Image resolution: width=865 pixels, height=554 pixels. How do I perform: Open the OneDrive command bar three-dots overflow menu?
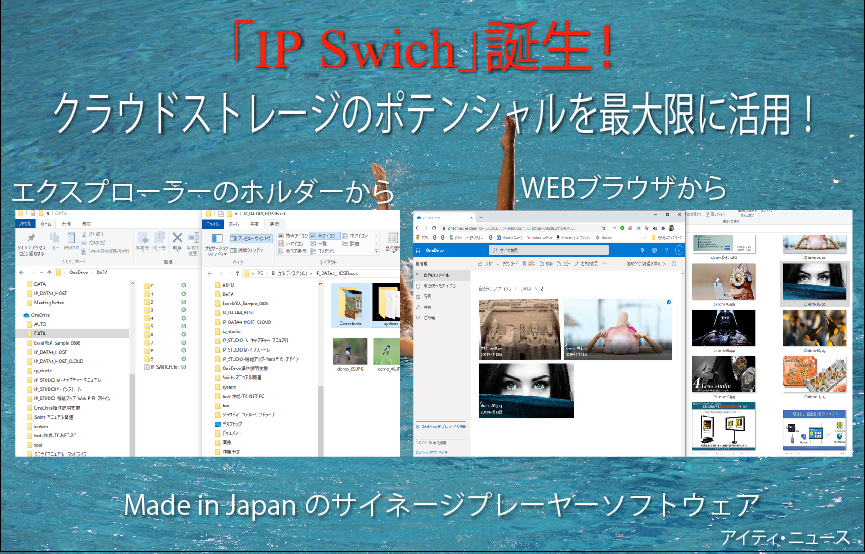click(x=605, y=264)
